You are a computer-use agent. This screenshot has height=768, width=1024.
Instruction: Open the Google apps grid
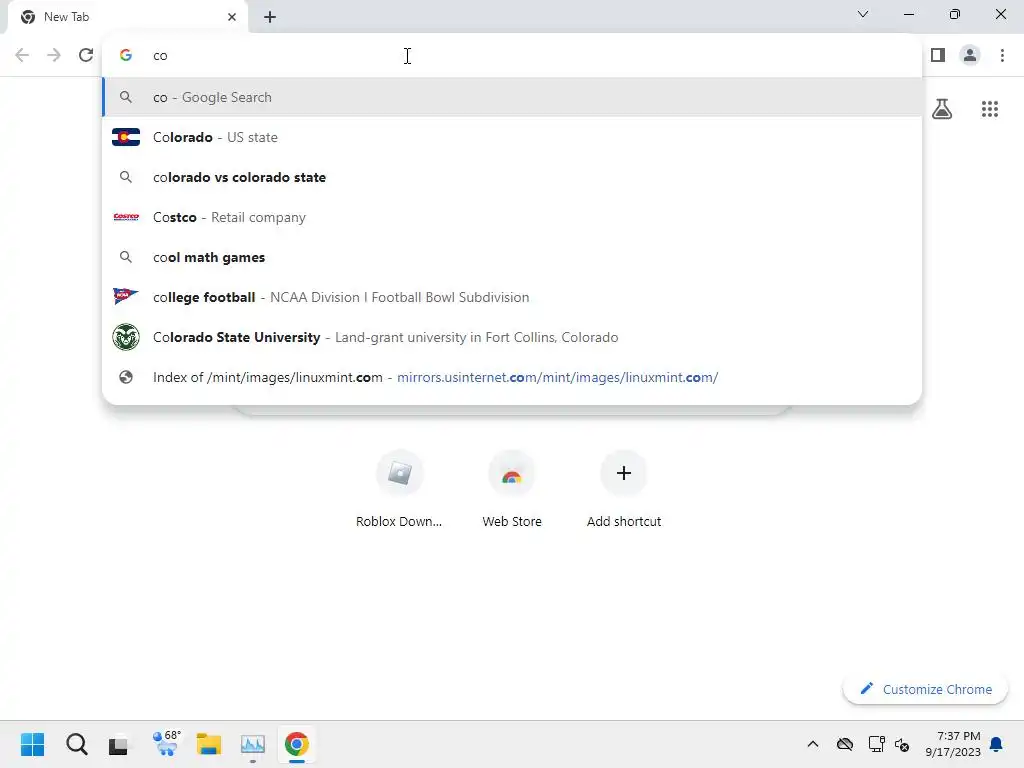989,109
